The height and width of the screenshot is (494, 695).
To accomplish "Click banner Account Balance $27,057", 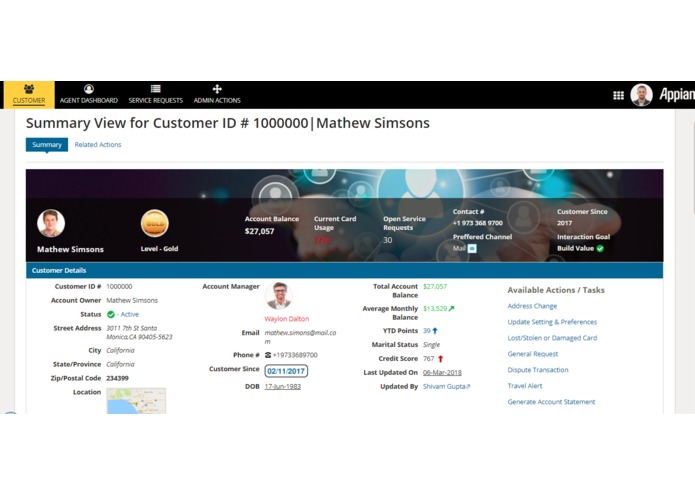I will (x=259, y=231).
